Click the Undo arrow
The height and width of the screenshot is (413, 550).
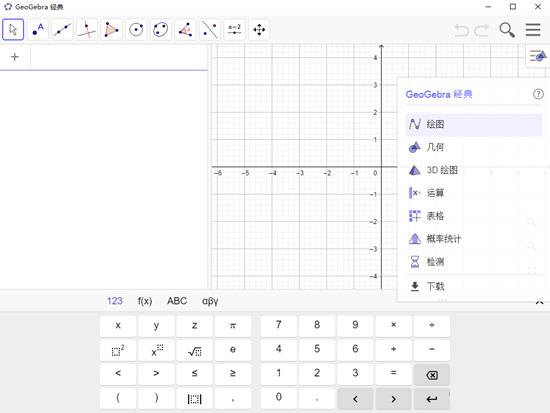[x=461, y=30]
